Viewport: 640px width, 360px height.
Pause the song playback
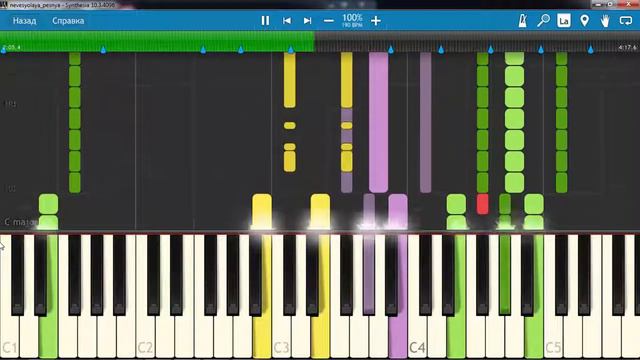click(265, 20)
